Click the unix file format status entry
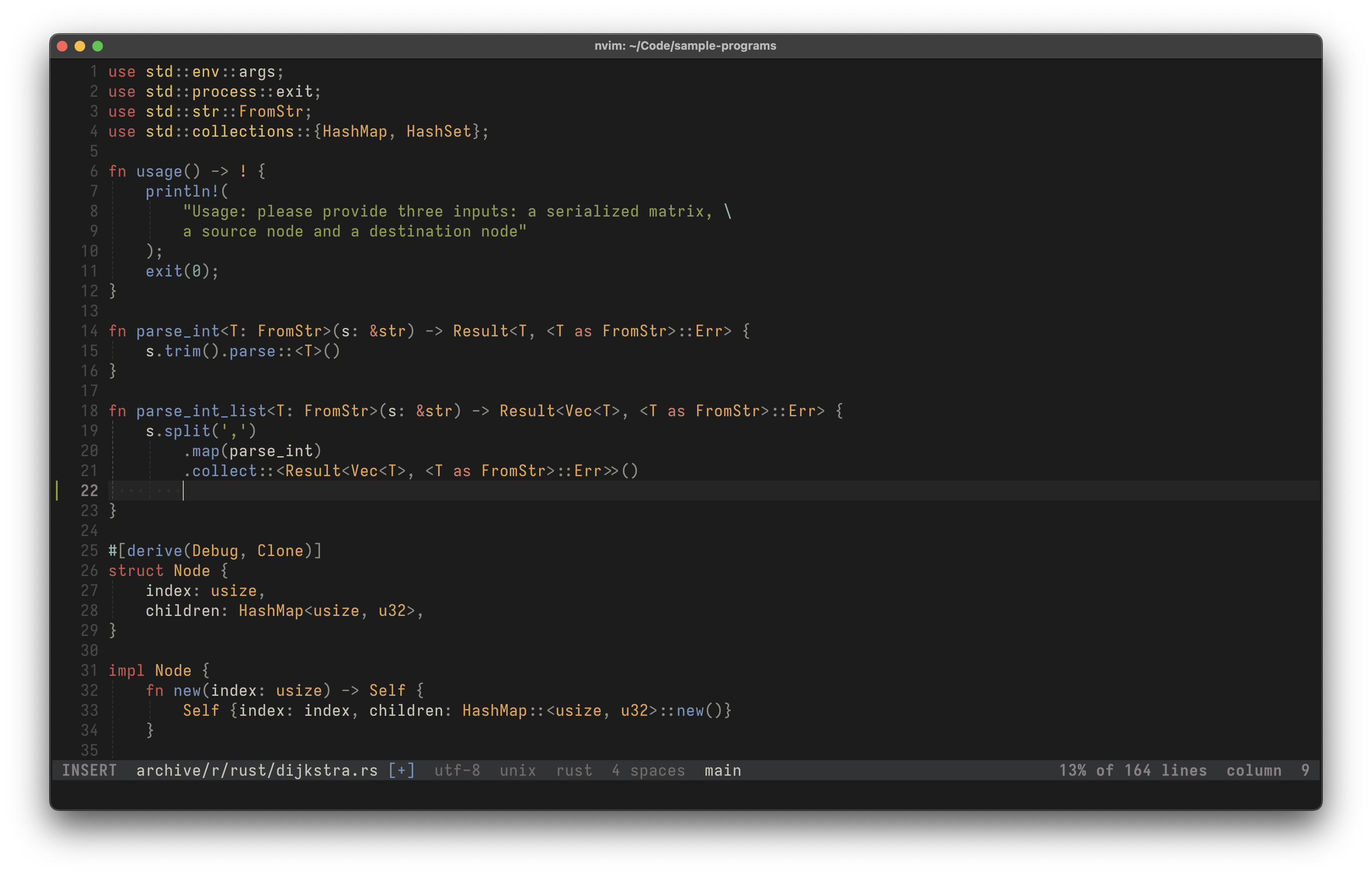1372x876 pixels. point(518,770)
